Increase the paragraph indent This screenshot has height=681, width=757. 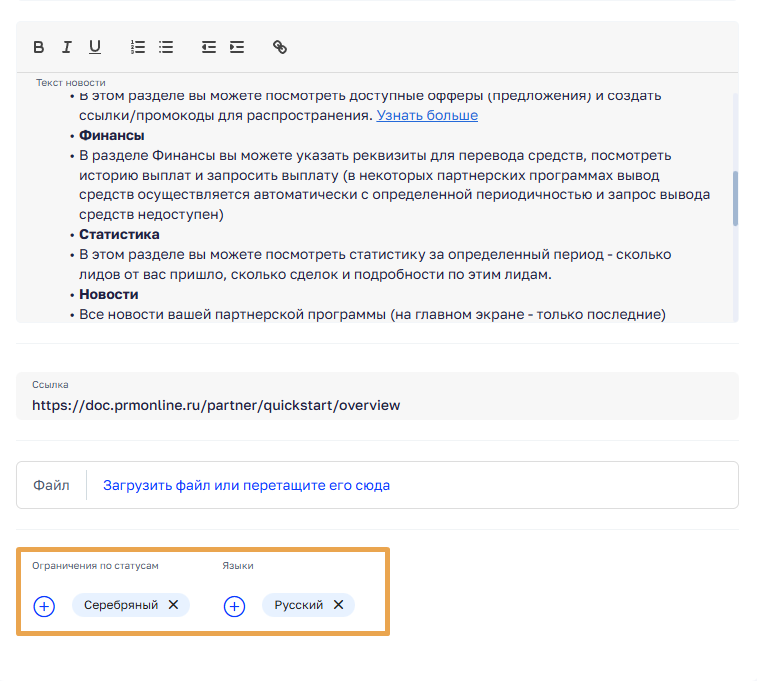237,47
